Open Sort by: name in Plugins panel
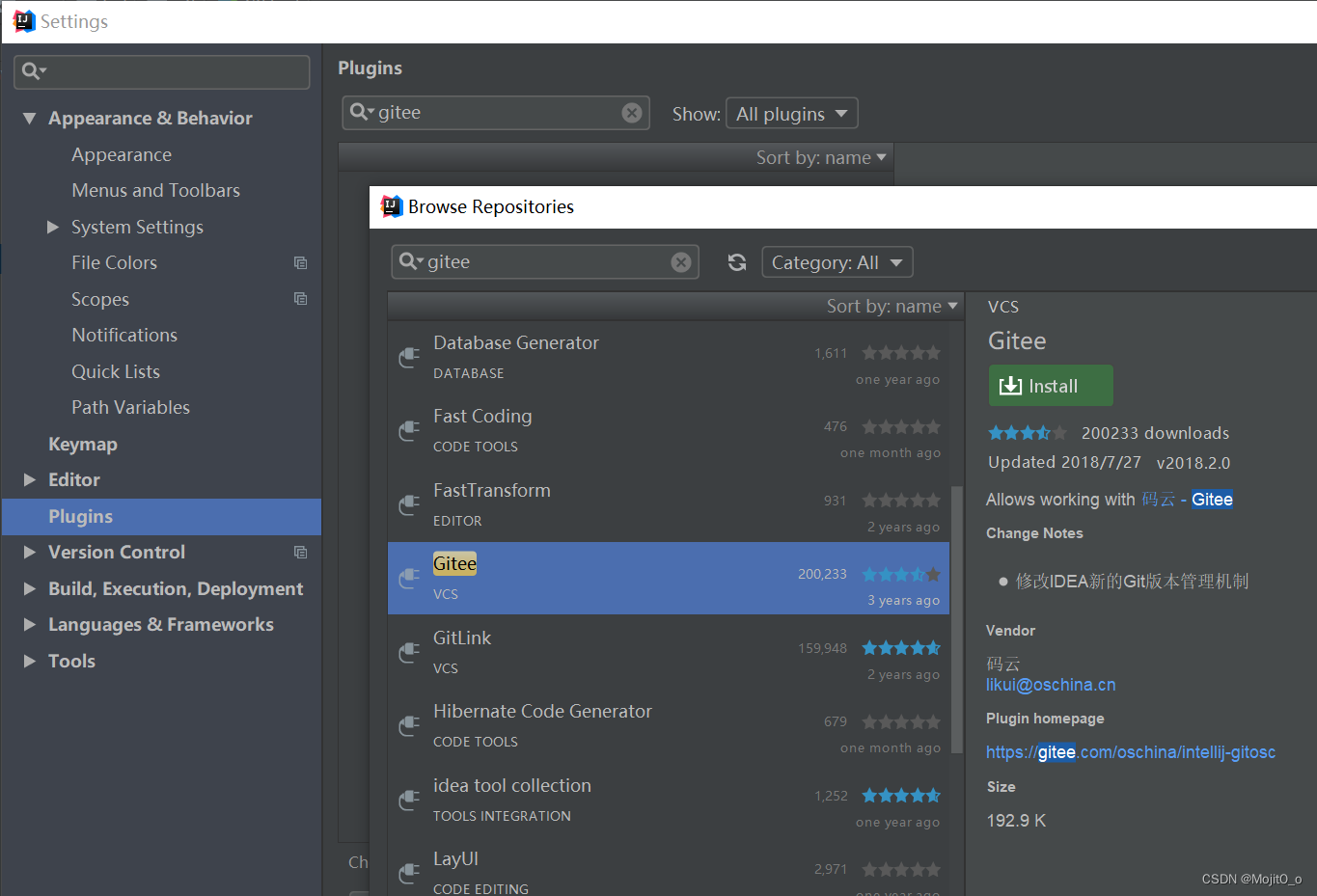1317x896 pixels. (x=821, y=157)
